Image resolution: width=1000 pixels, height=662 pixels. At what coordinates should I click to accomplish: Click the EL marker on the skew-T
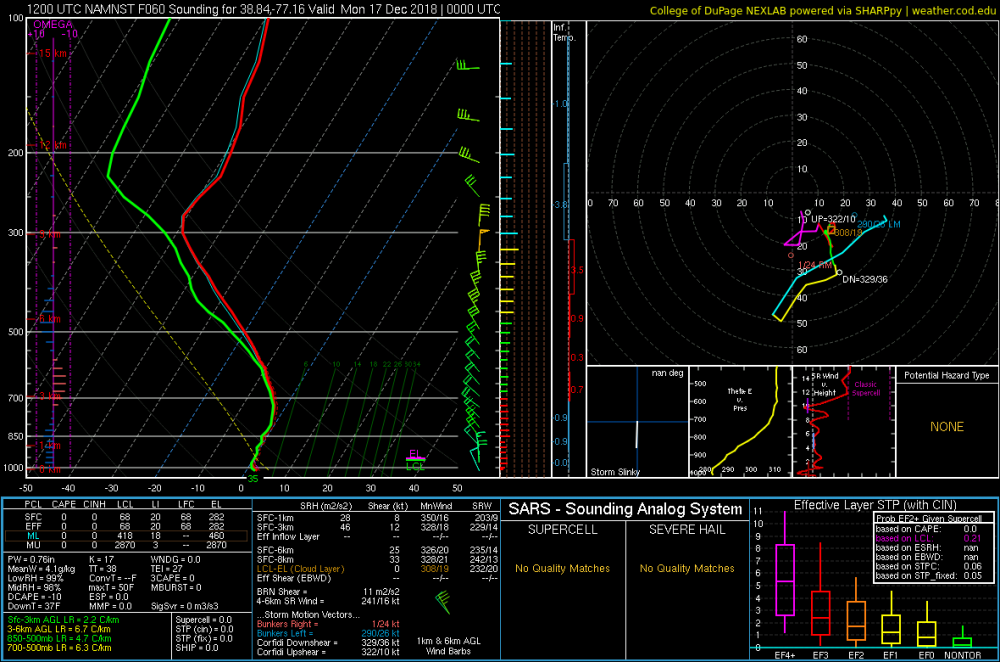click(x=415, y=455)
